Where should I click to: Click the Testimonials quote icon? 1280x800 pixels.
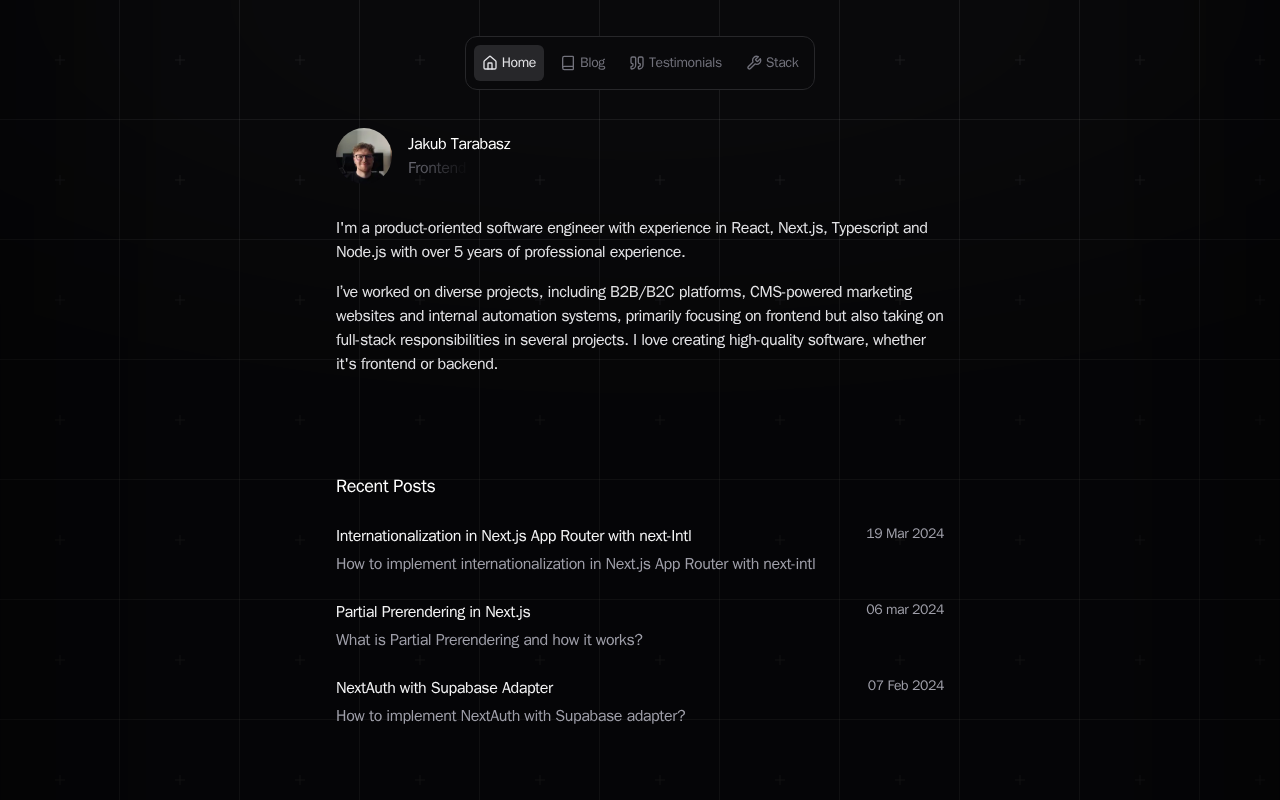[x=637, y=63]
